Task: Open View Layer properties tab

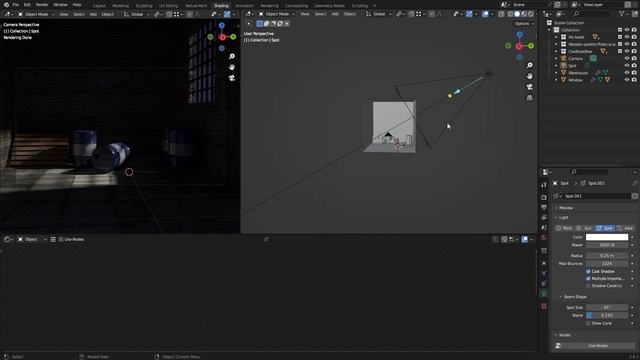Action: point(544,218)
